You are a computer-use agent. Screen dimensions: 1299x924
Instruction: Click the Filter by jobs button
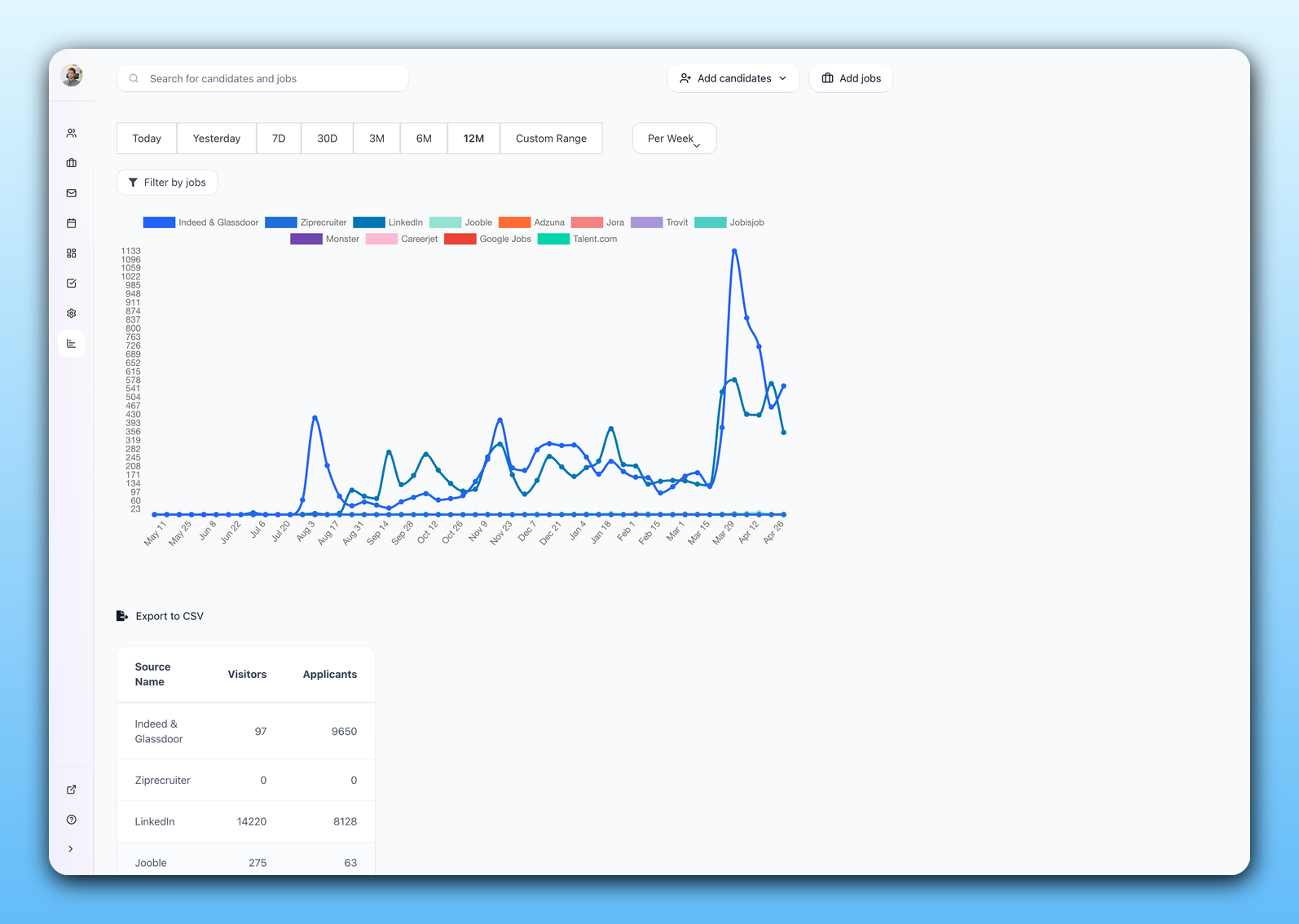(x=167, y=183)
